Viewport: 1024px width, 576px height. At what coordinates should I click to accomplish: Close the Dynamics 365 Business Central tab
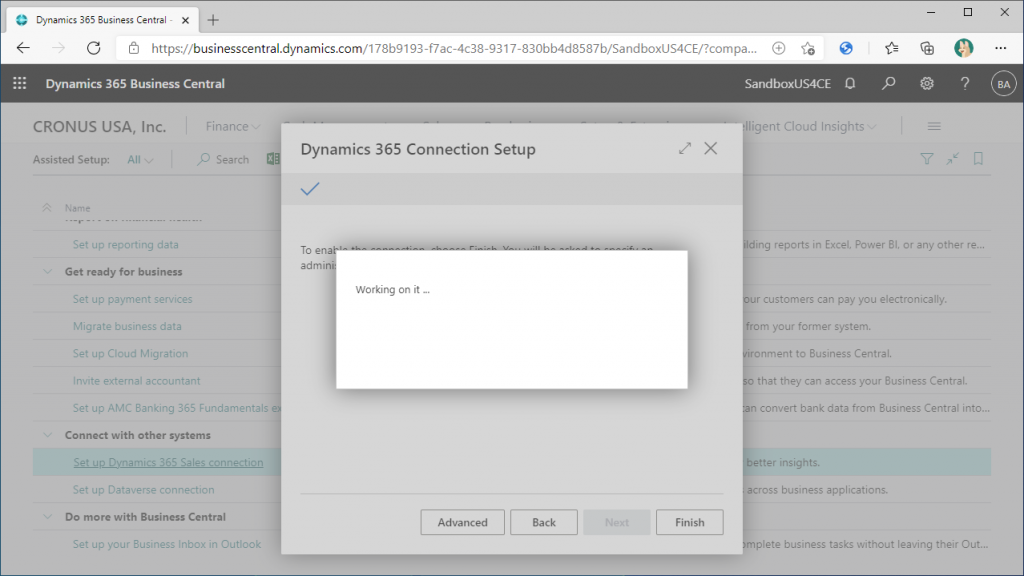[185, 20]
